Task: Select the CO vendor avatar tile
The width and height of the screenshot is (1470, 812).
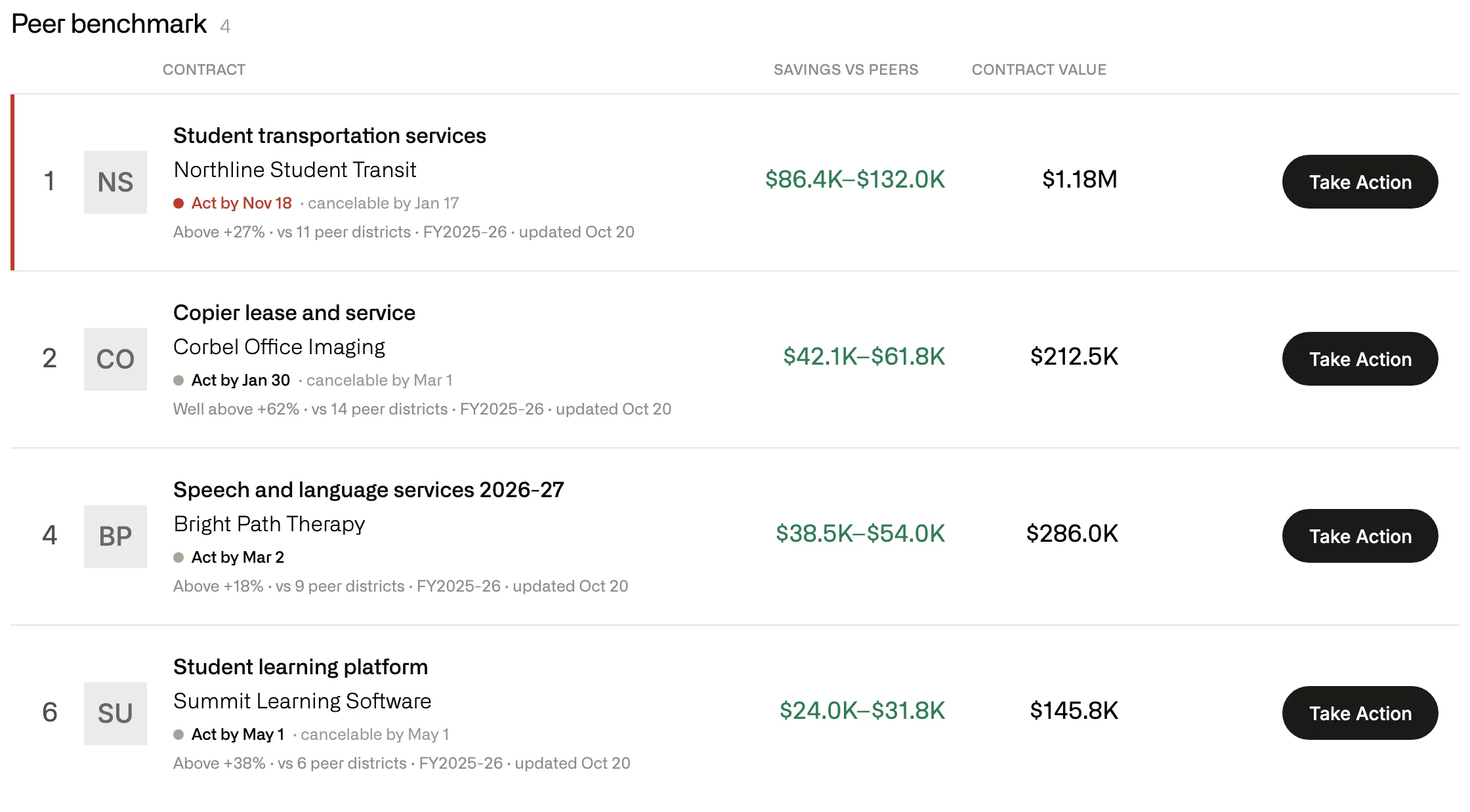Action: coord(115,359)
